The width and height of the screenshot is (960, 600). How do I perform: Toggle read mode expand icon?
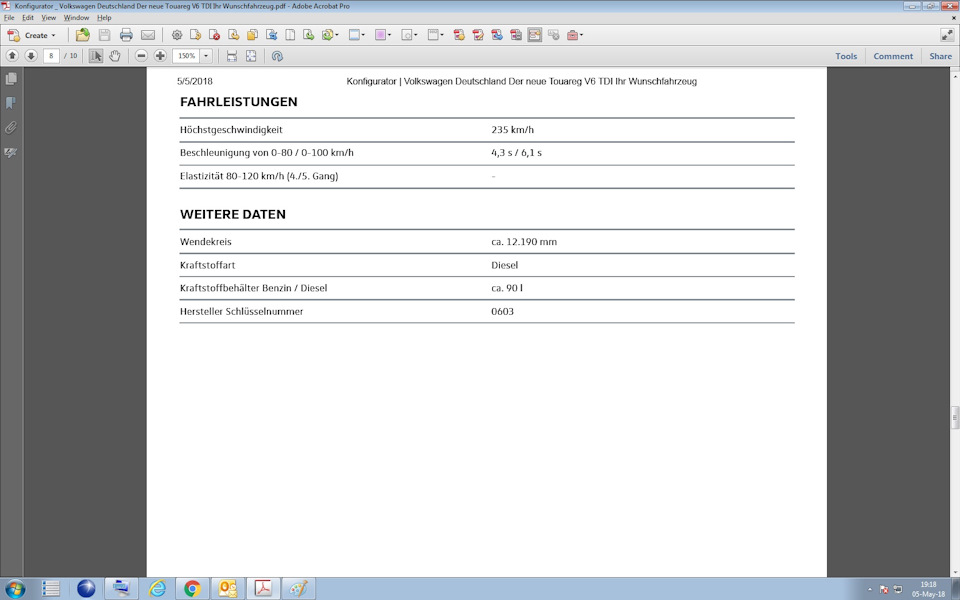tap(947, 35)
